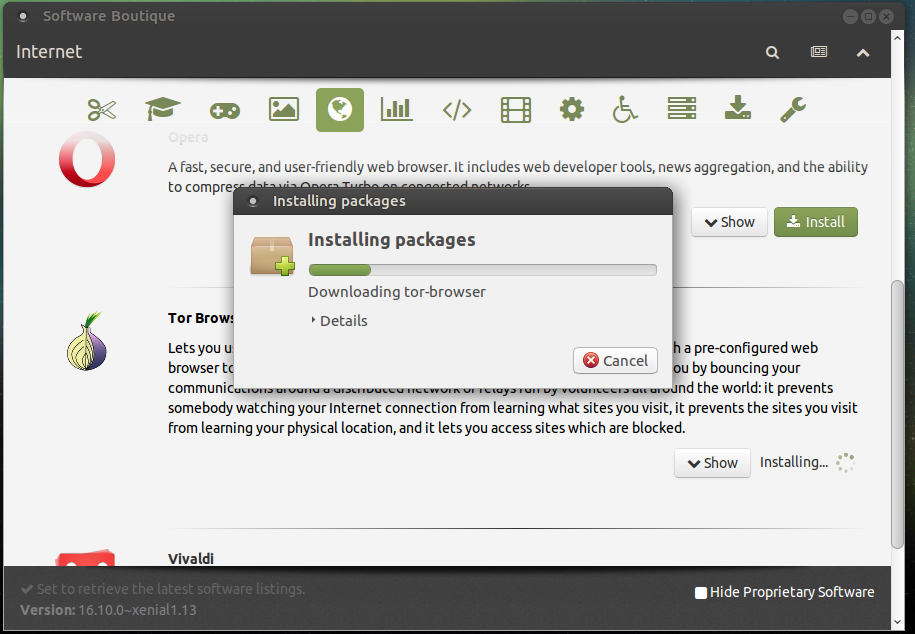Expand Details in Installing packages dialog

click(339, 321)
